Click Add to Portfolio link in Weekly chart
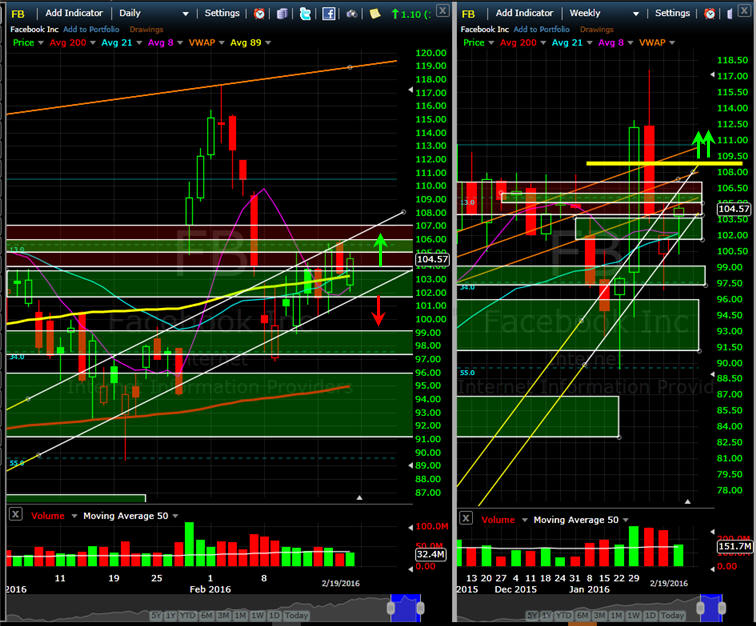 point(541,29)
